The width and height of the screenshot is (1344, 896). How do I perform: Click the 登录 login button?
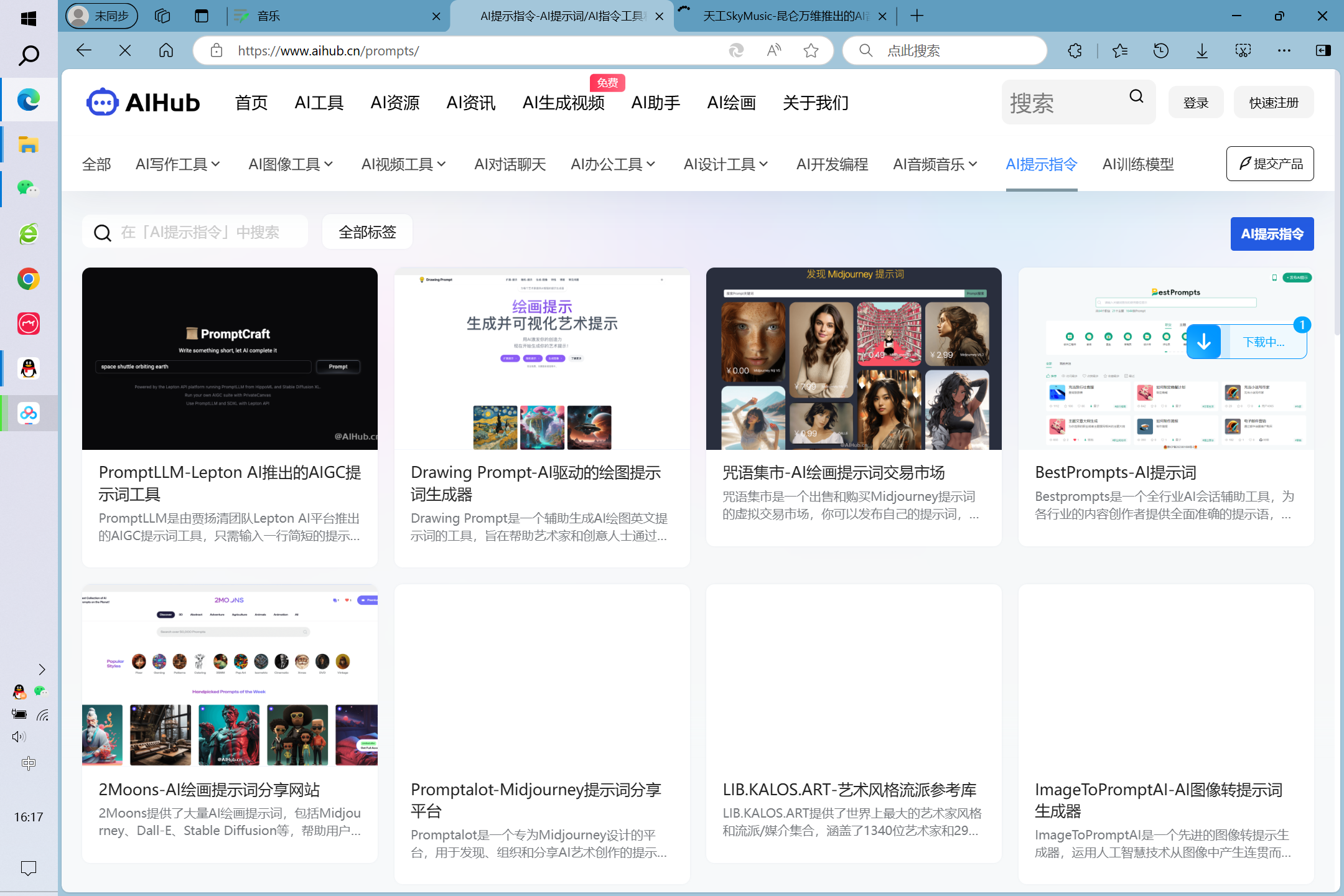click(x=1196, y=103)
